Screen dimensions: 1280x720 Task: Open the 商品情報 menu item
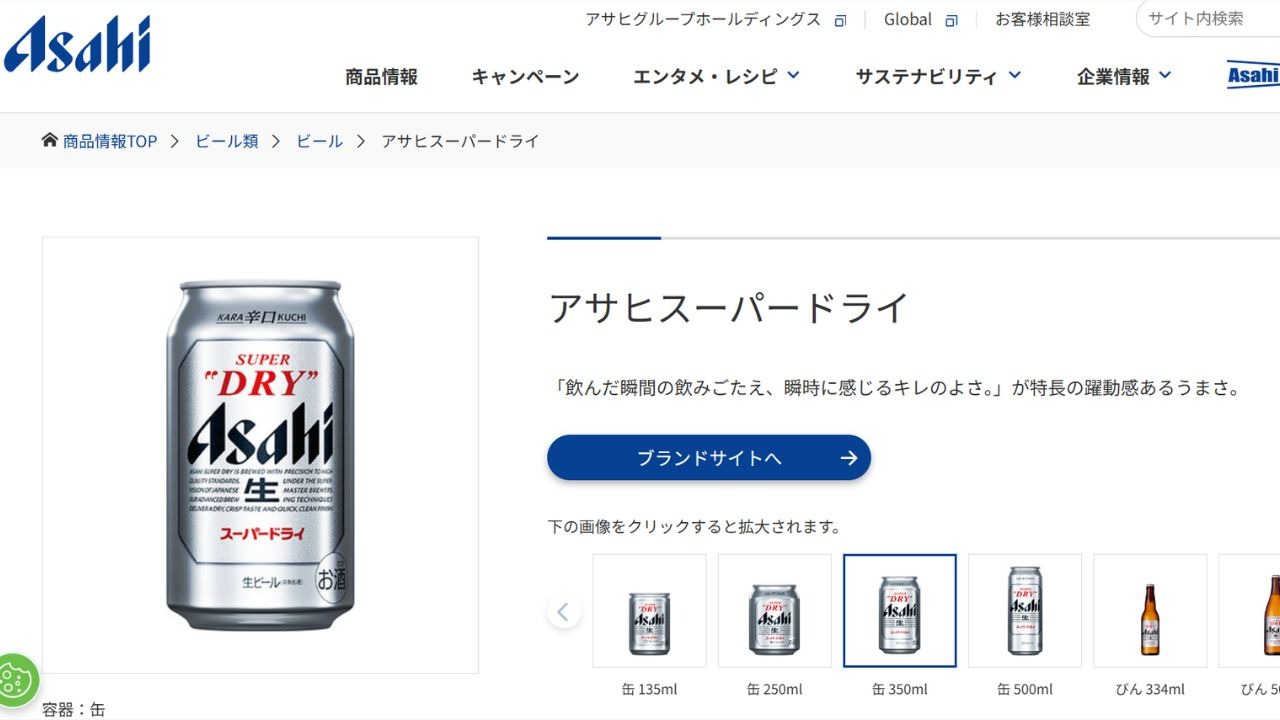(381, 76)
